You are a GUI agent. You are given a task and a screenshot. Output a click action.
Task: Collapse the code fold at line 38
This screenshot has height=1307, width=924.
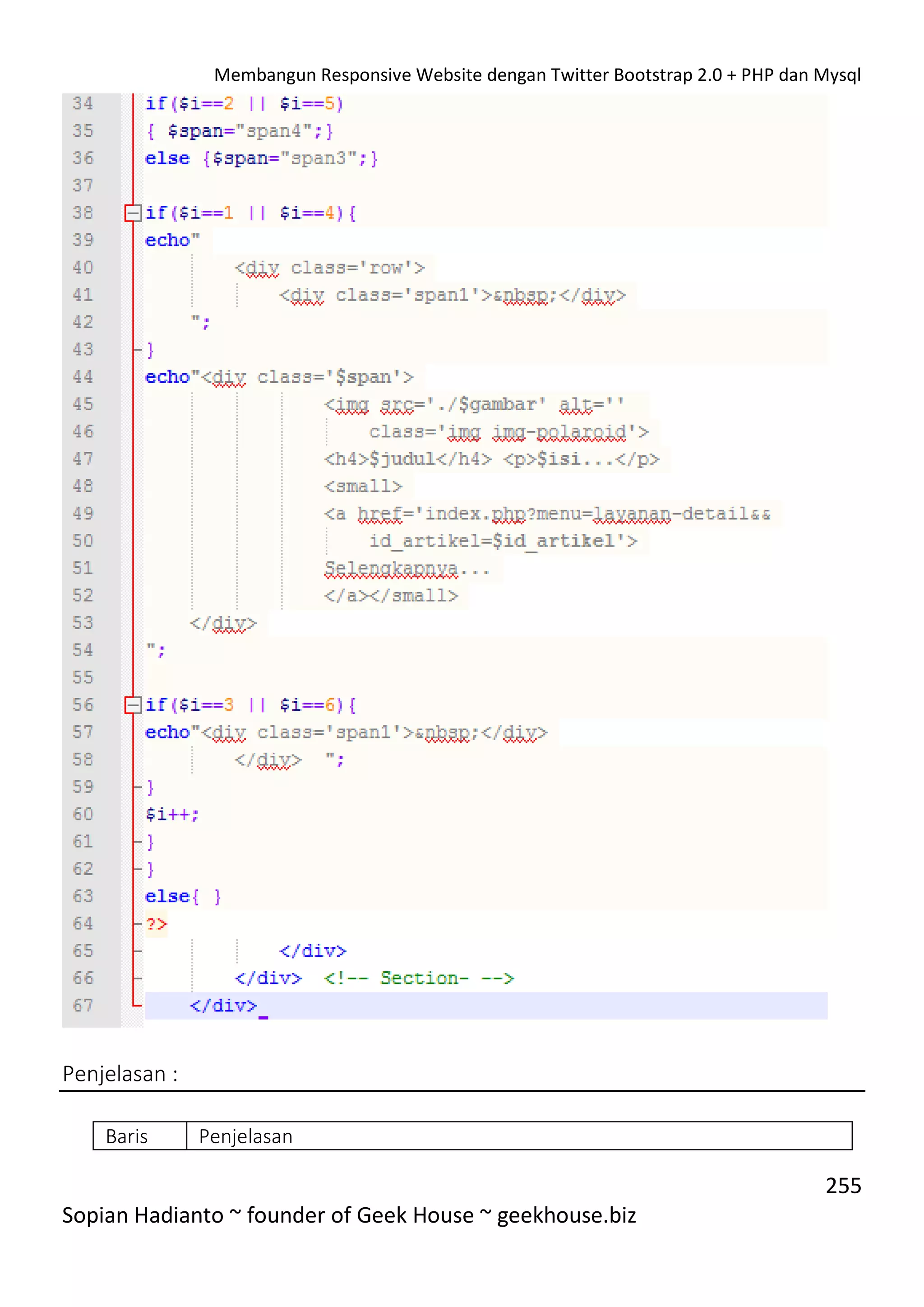click(x=133, y=213)
